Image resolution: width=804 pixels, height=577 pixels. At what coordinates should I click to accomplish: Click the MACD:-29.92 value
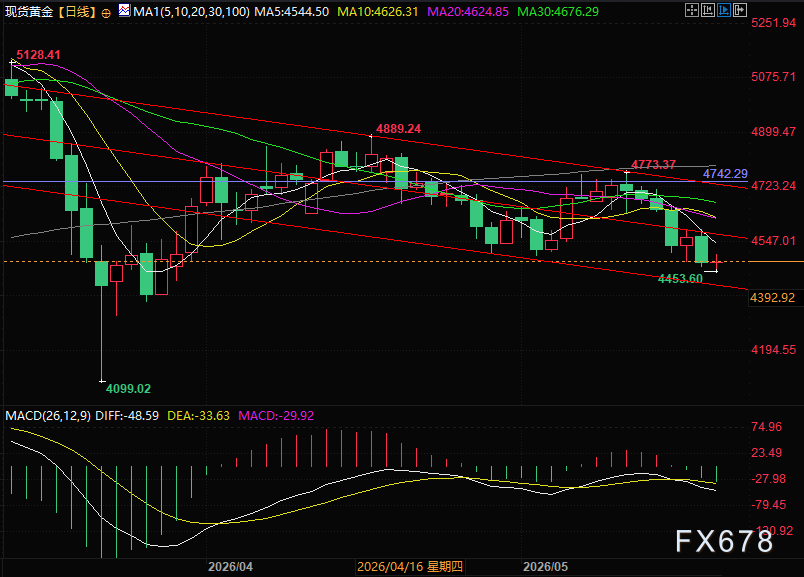[x=276, y=415]
